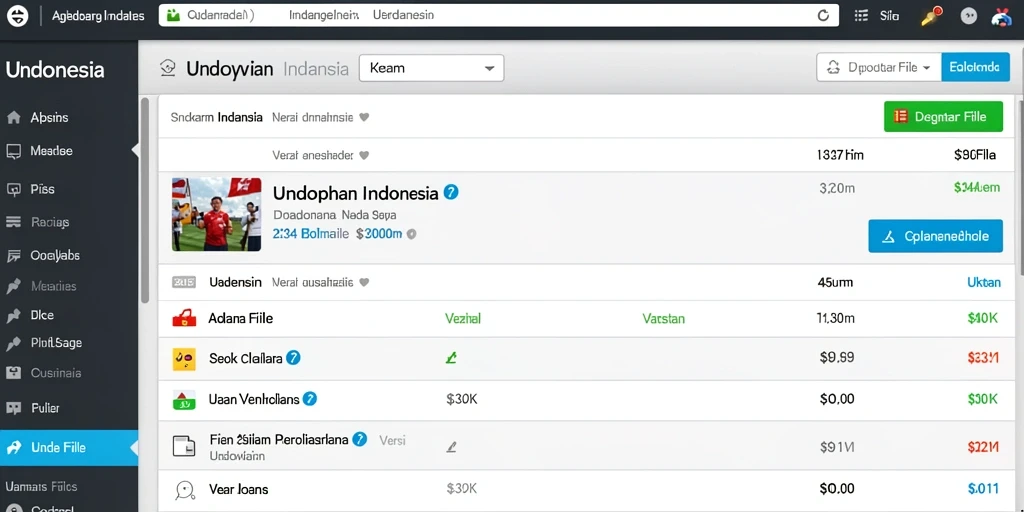
Task: Click the green Vezhal column label
Action: pos(463,319)
